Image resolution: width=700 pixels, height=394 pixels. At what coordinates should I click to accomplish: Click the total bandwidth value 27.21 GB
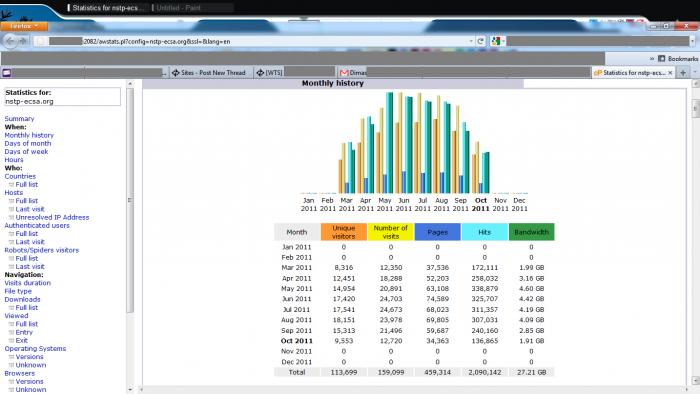[x=531, y=372]
